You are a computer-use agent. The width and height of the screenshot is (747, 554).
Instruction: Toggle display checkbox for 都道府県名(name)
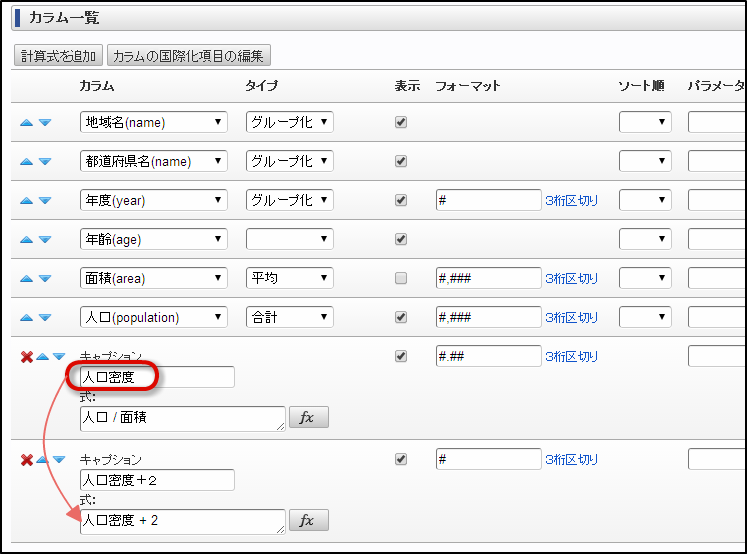[401, 161]
